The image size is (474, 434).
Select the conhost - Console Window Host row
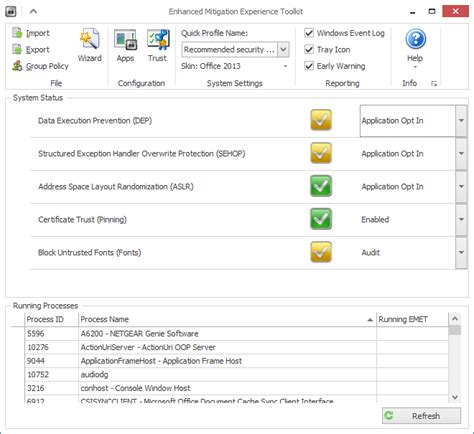(236, 388)
